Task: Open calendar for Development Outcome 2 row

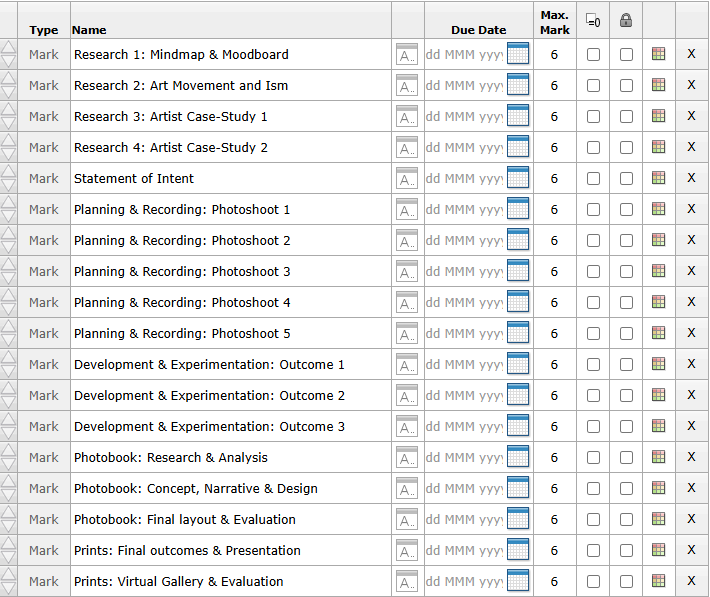Action: coord(517,396)
